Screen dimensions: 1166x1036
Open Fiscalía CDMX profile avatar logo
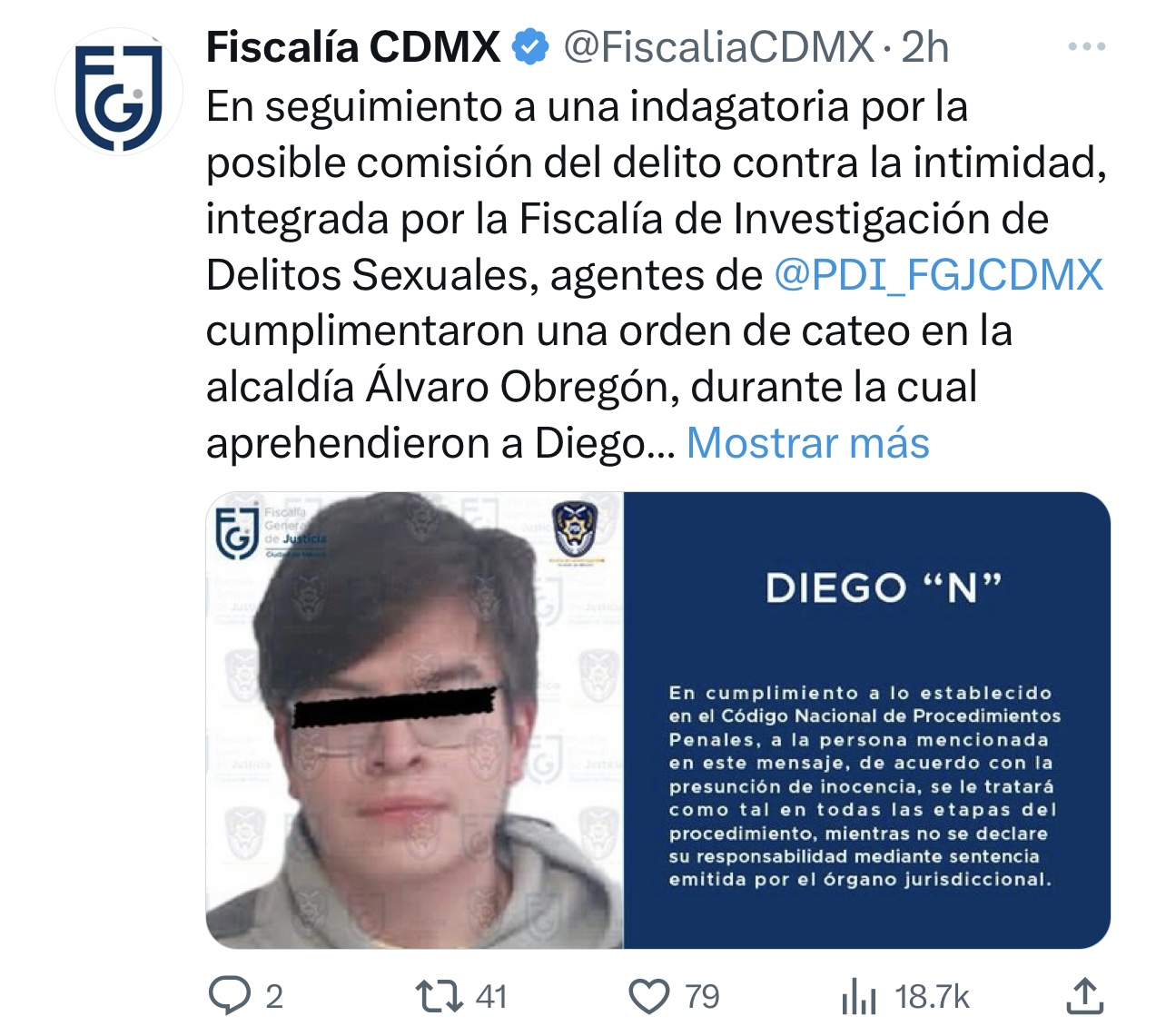coord(119,92)
